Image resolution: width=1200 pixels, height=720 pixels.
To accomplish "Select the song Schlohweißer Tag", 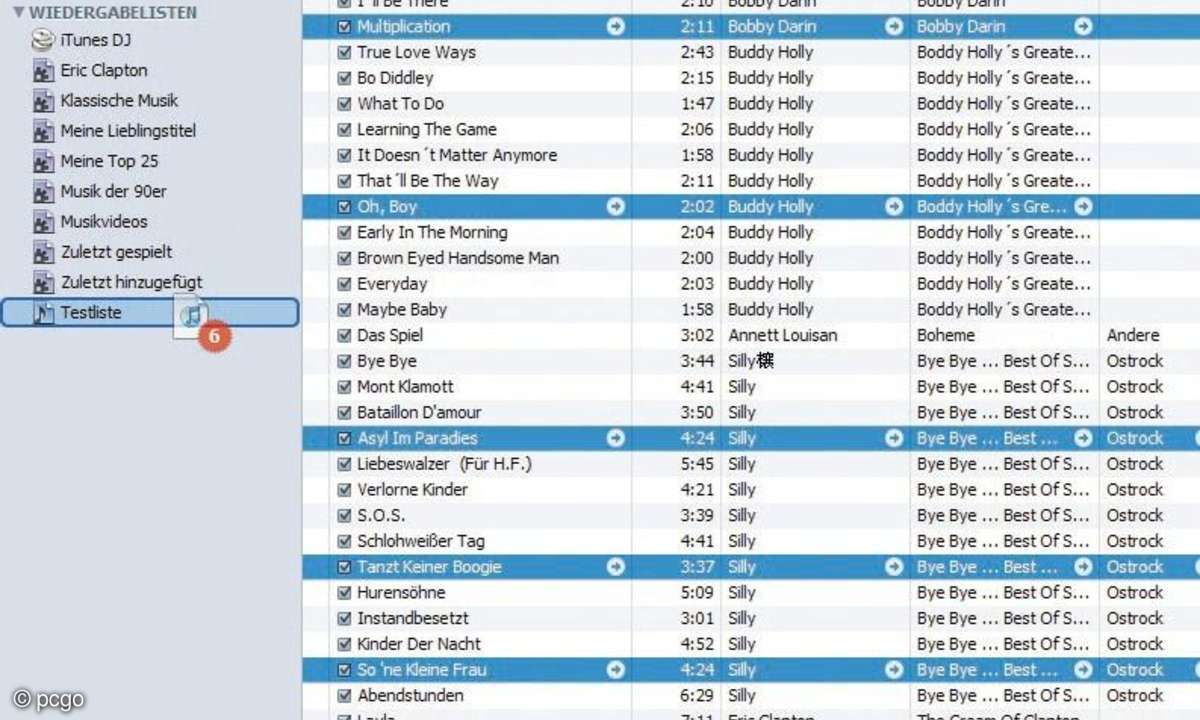I will [421, 542].
